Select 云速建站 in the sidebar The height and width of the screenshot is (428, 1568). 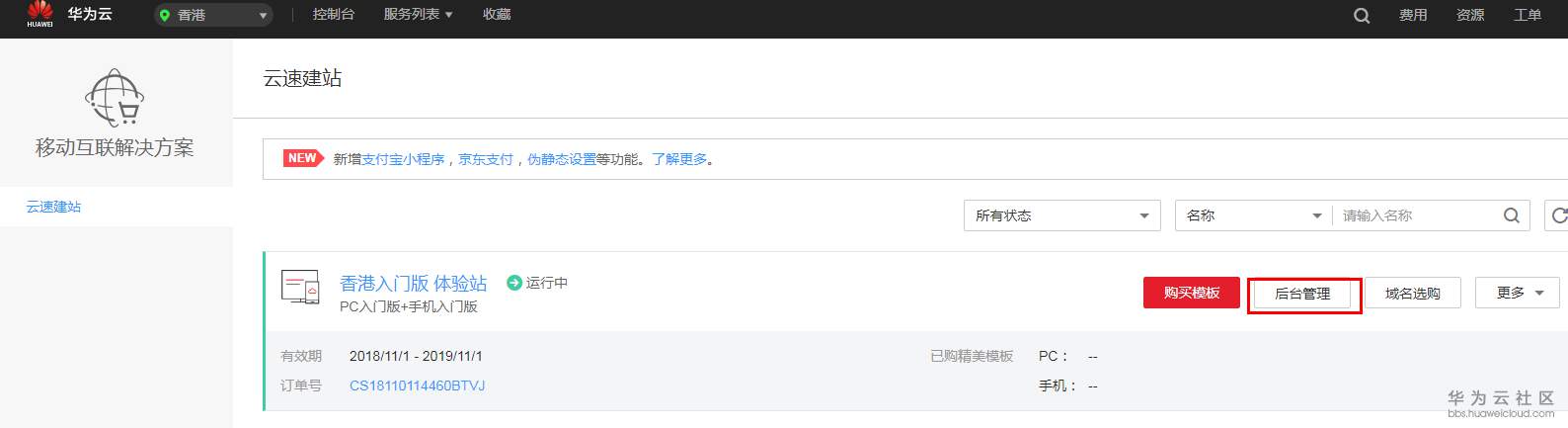point(53,207)
